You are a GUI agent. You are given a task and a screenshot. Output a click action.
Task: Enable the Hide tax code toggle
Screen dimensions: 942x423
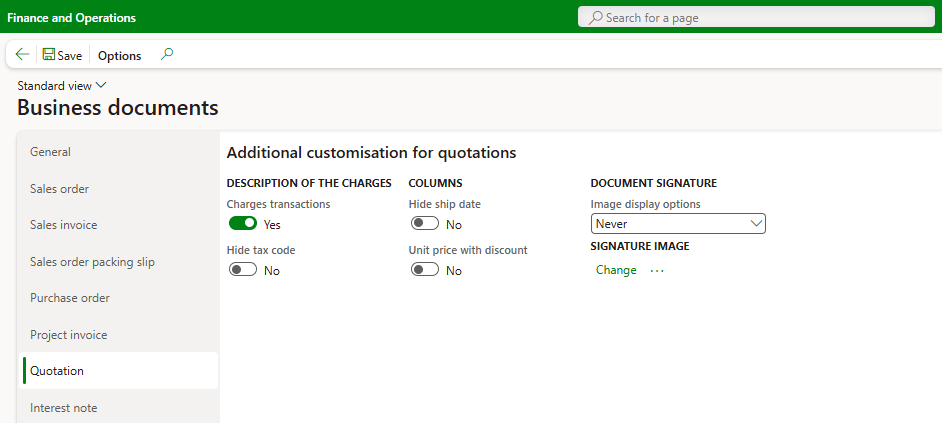pos(243,270)
